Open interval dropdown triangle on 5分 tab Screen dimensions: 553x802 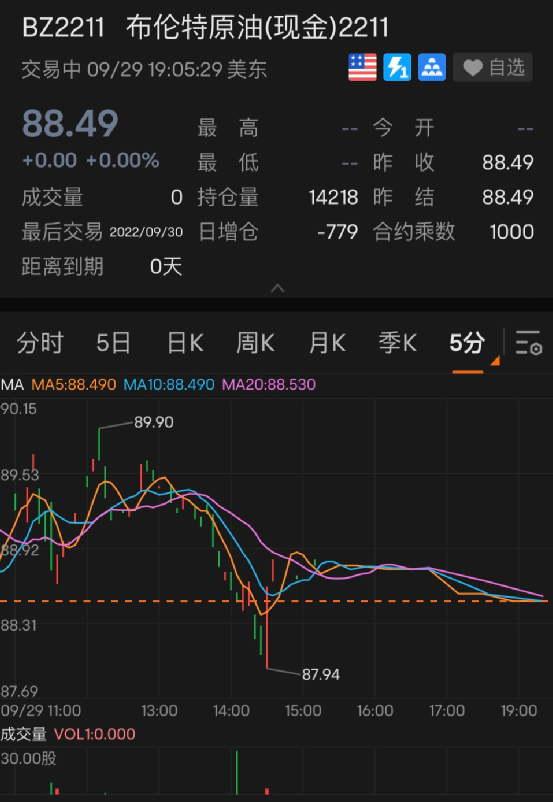pos(495,361)
